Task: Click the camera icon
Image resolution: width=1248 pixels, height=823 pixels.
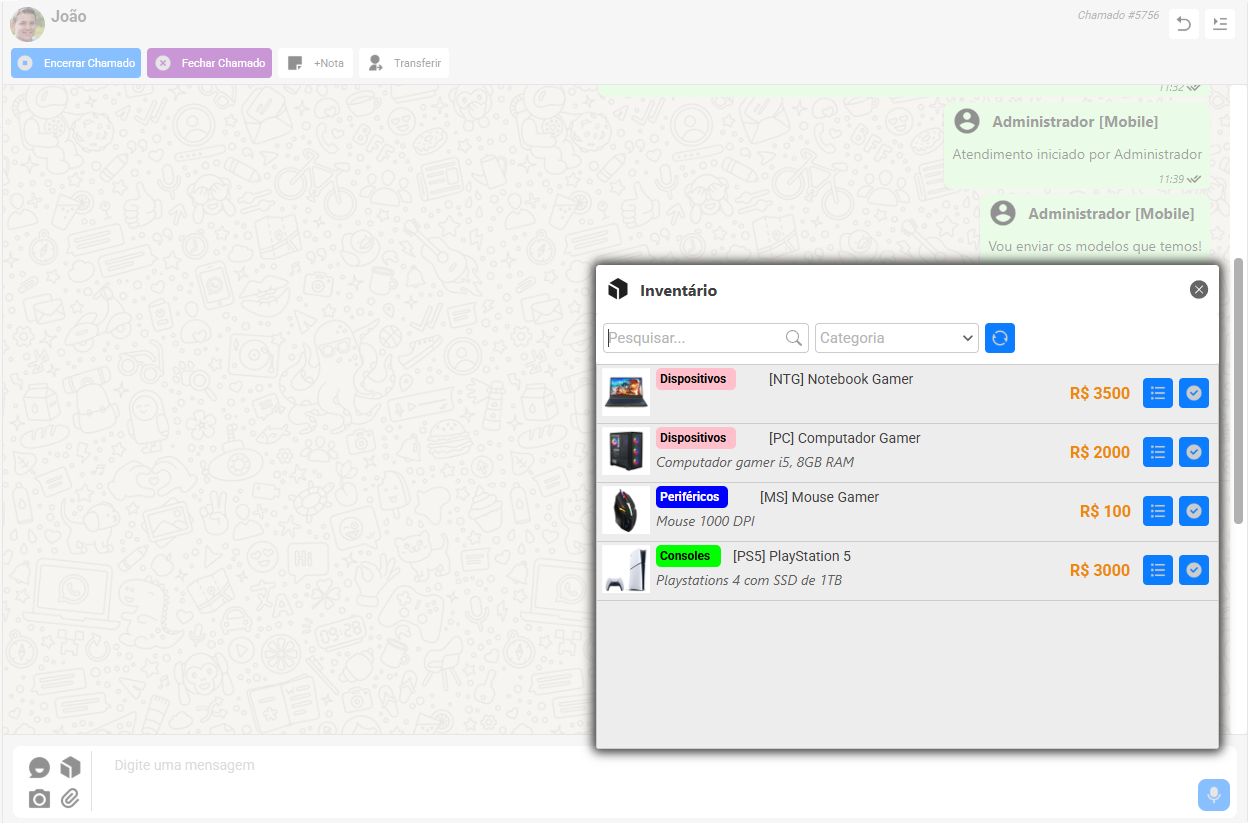Action: click(x=39, y=798)
